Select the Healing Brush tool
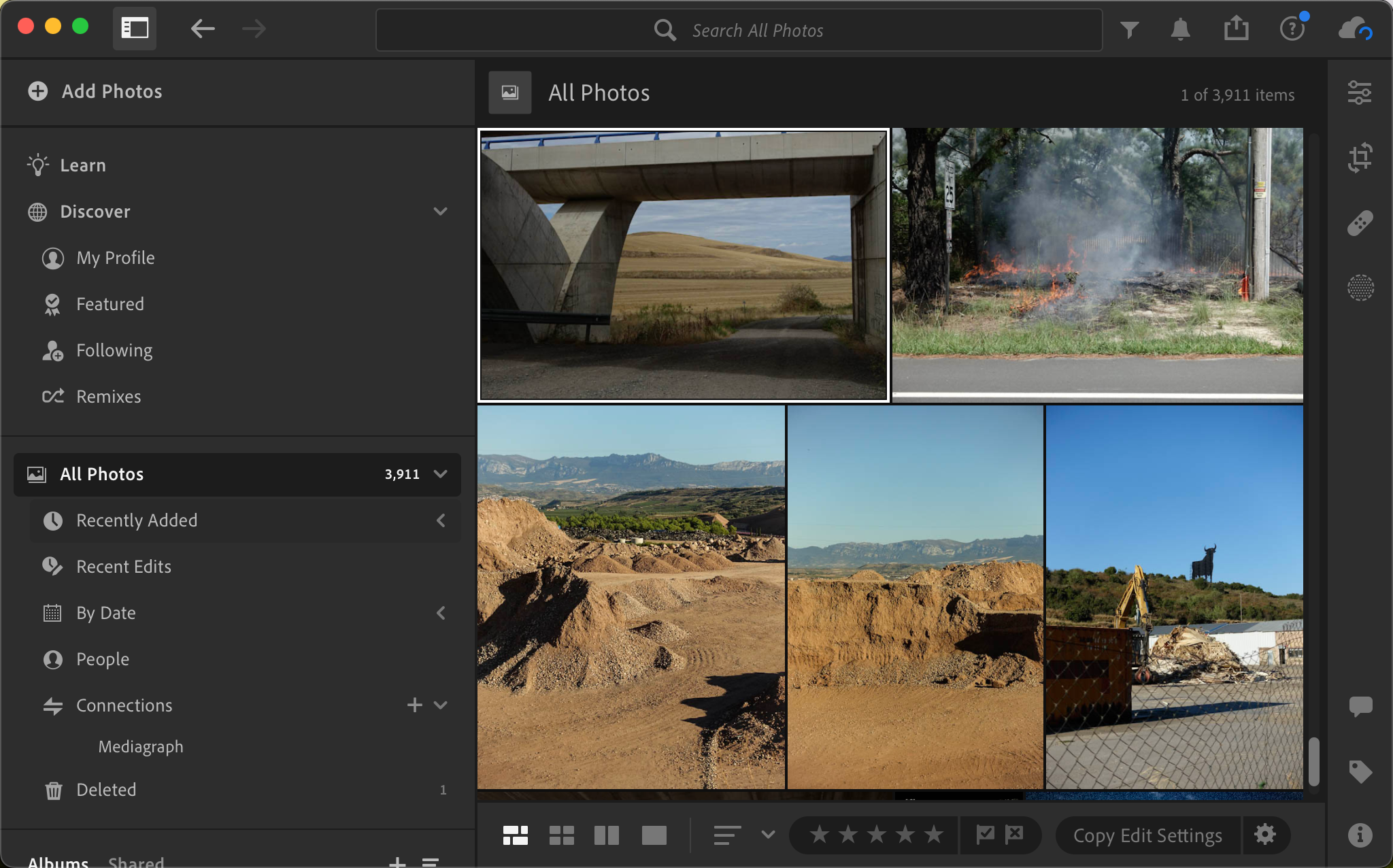The image size is (1393, 868). 1359,223
